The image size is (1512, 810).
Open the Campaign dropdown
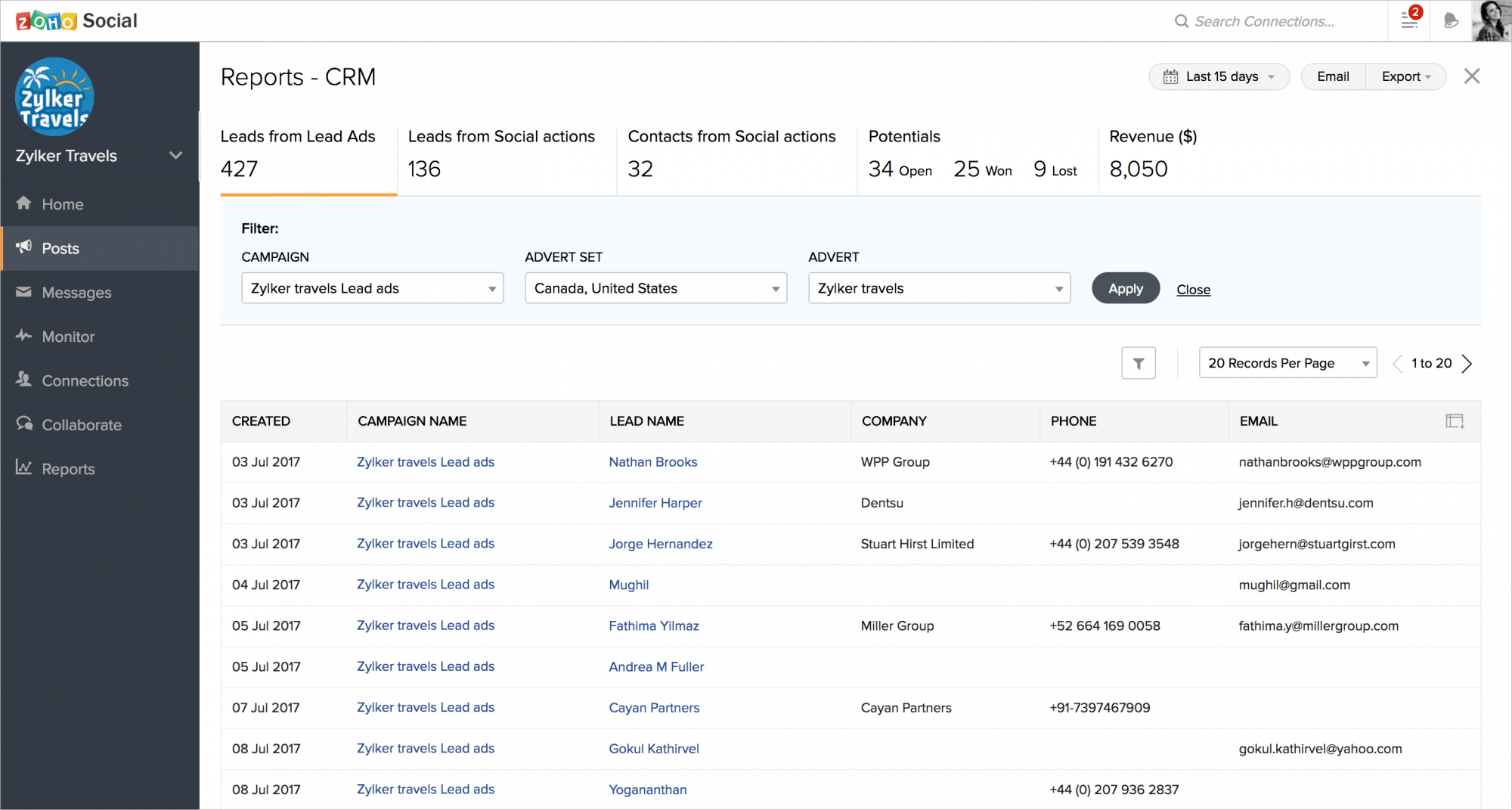(372, 288)
